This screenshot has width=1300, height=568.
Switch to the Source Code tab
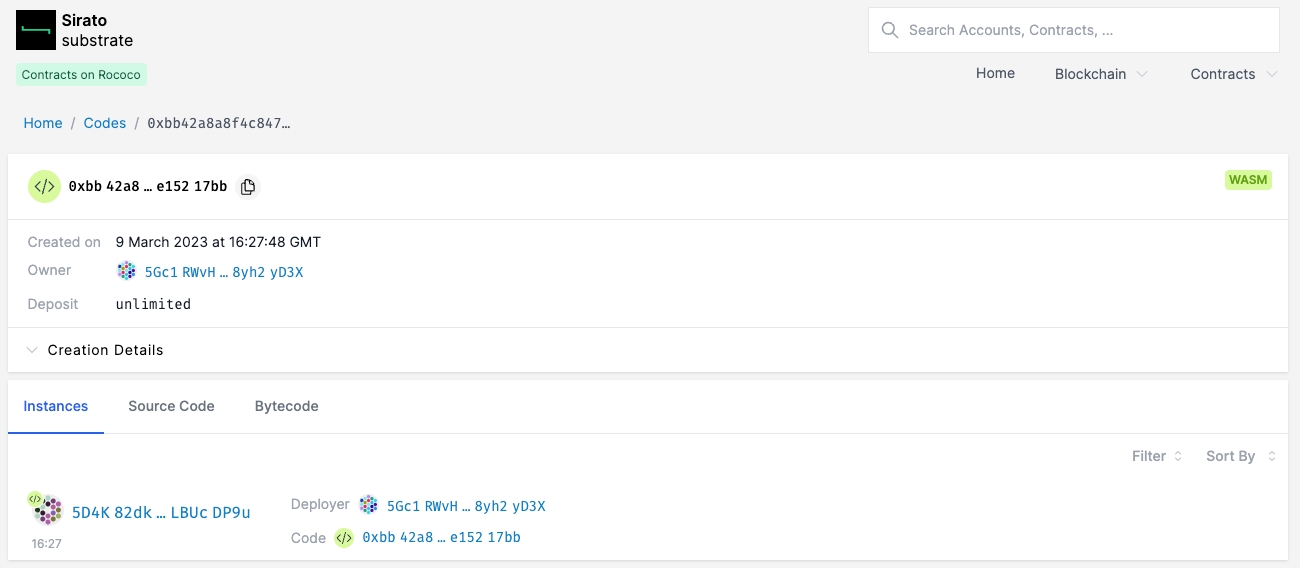(171, 406)
